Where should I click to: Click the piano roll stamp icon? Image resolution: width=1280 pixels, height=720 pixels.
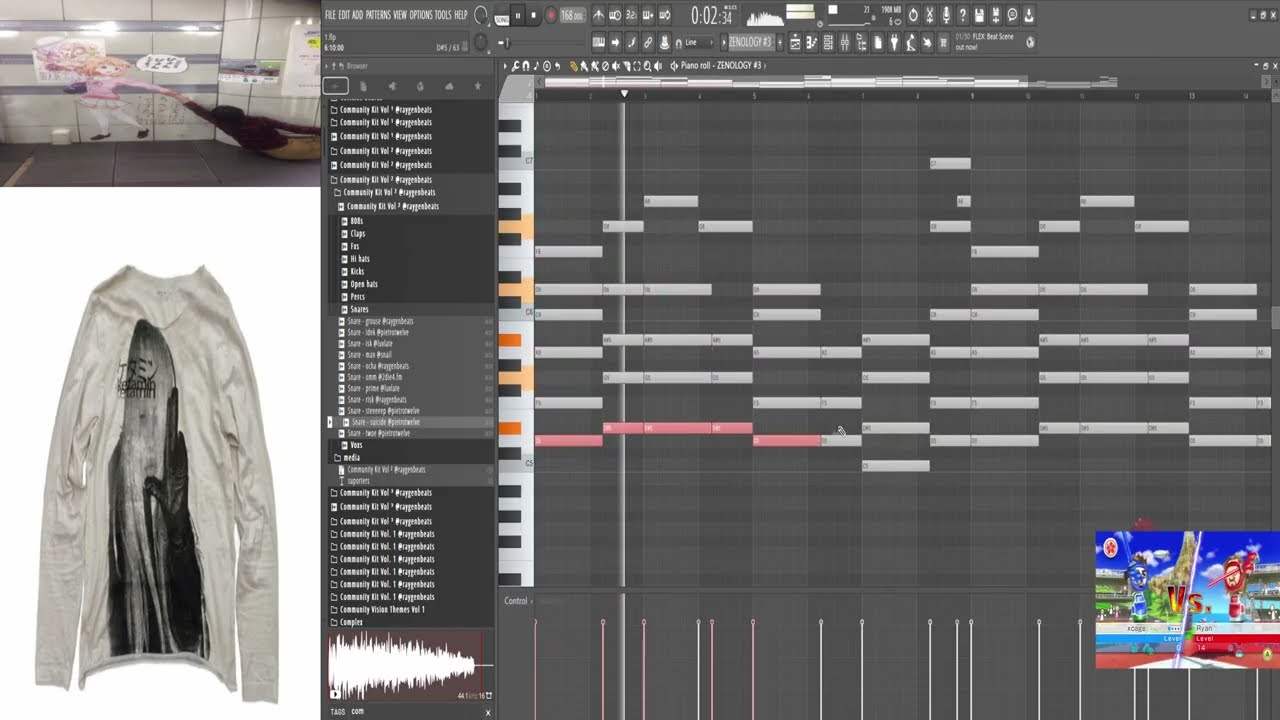click(546, 66)
